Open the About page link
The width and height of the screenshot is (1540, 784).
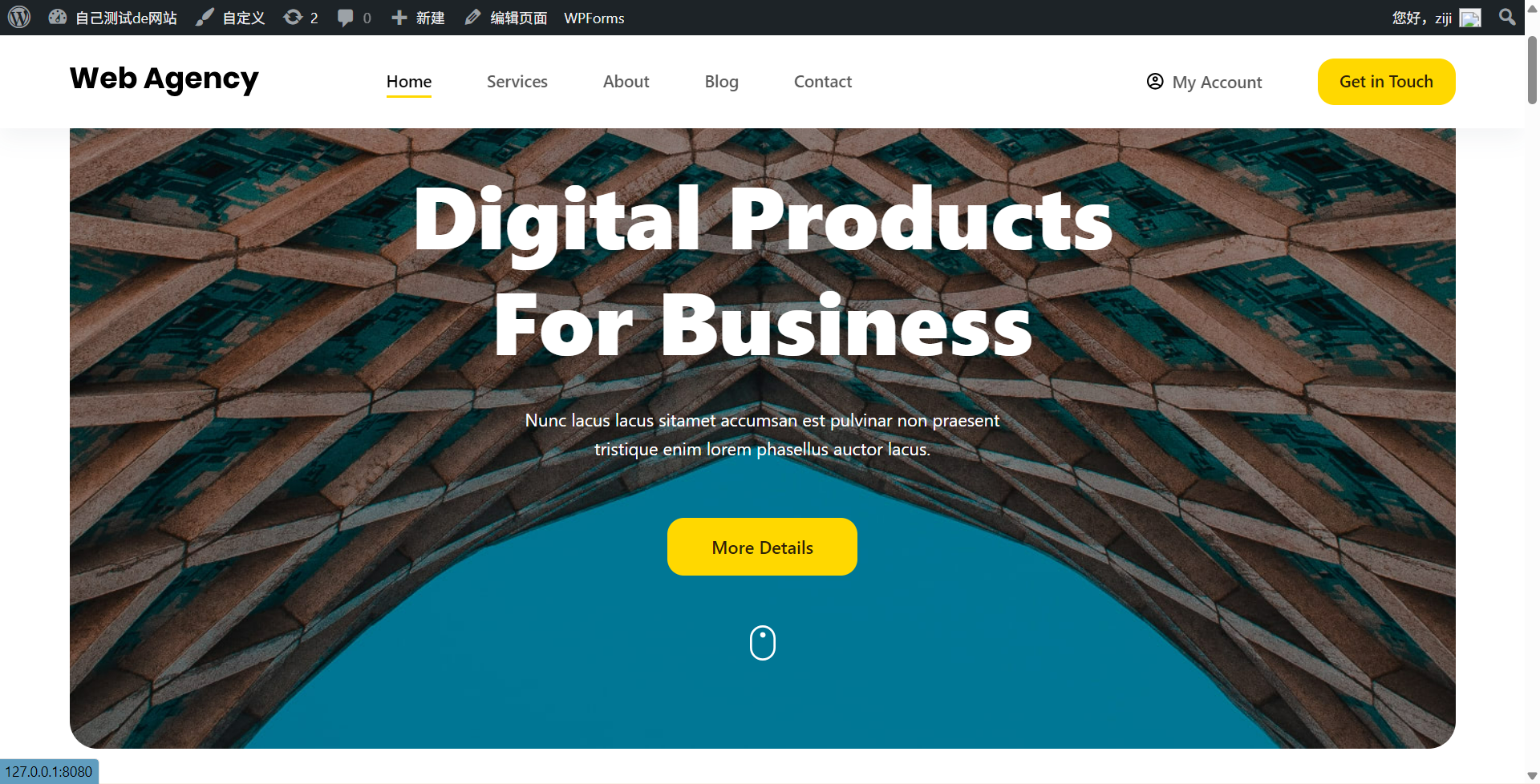tap(626, 82)
